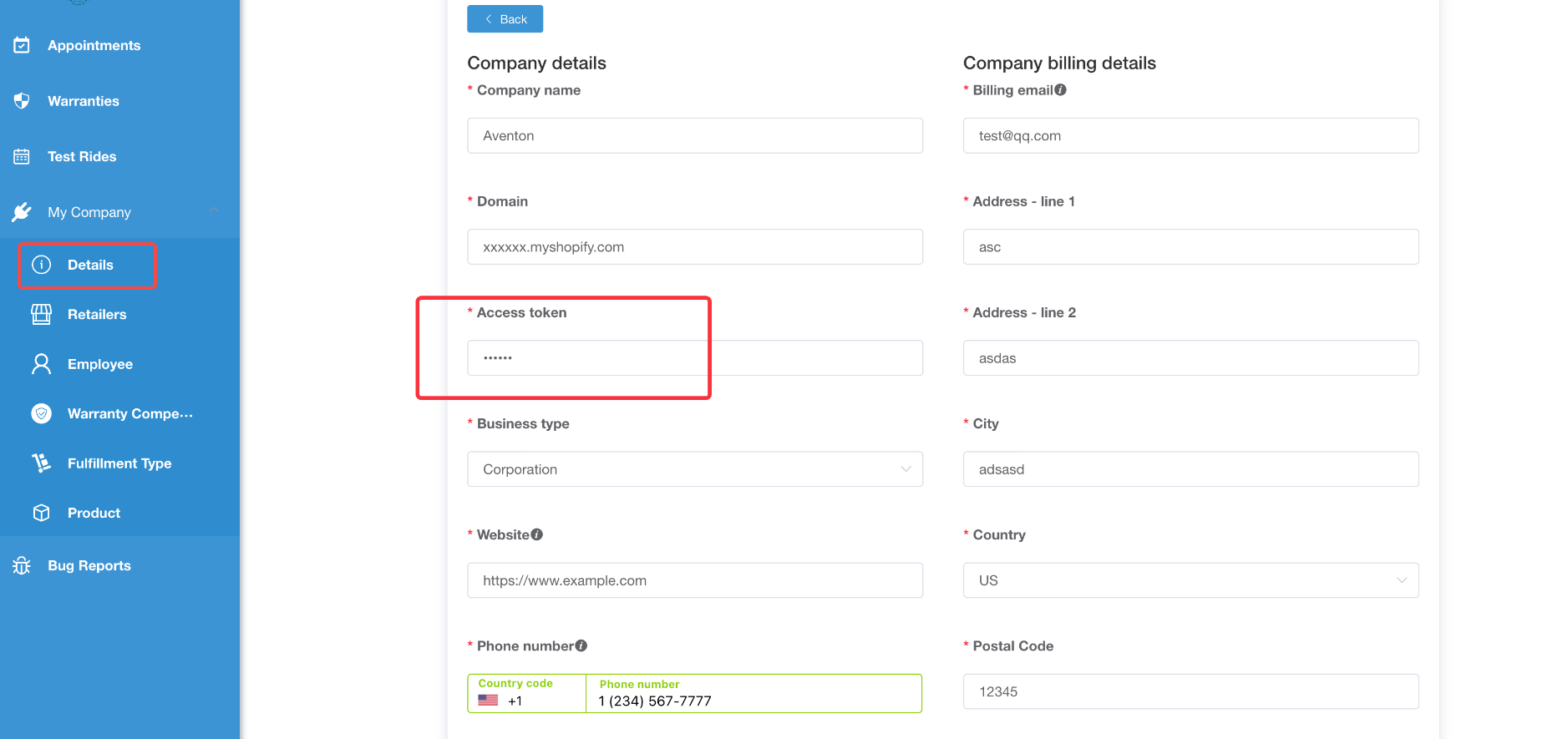
Task: Click the Product box icon
Action: [x=41, y=513]
